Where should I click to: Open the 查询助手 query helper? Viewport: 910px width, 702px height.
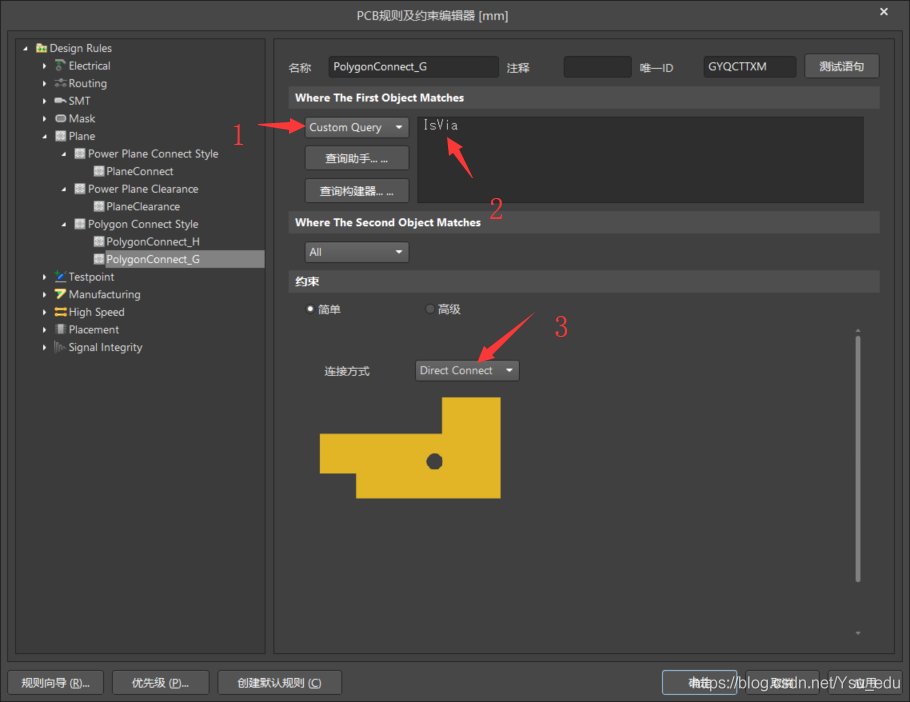(356, 158)
